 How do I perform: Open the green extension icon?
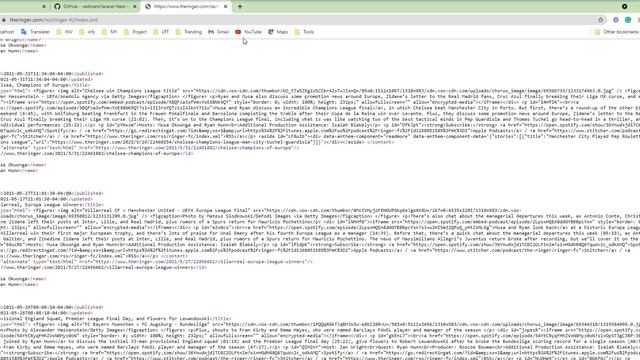point(628,20)
